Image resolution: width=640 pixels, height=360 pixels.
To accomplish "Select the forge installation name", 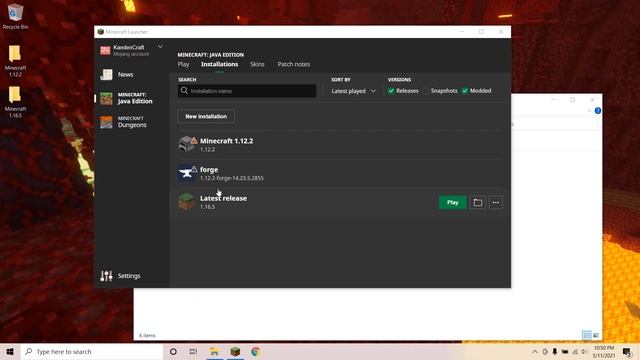I will click(209, 169).
